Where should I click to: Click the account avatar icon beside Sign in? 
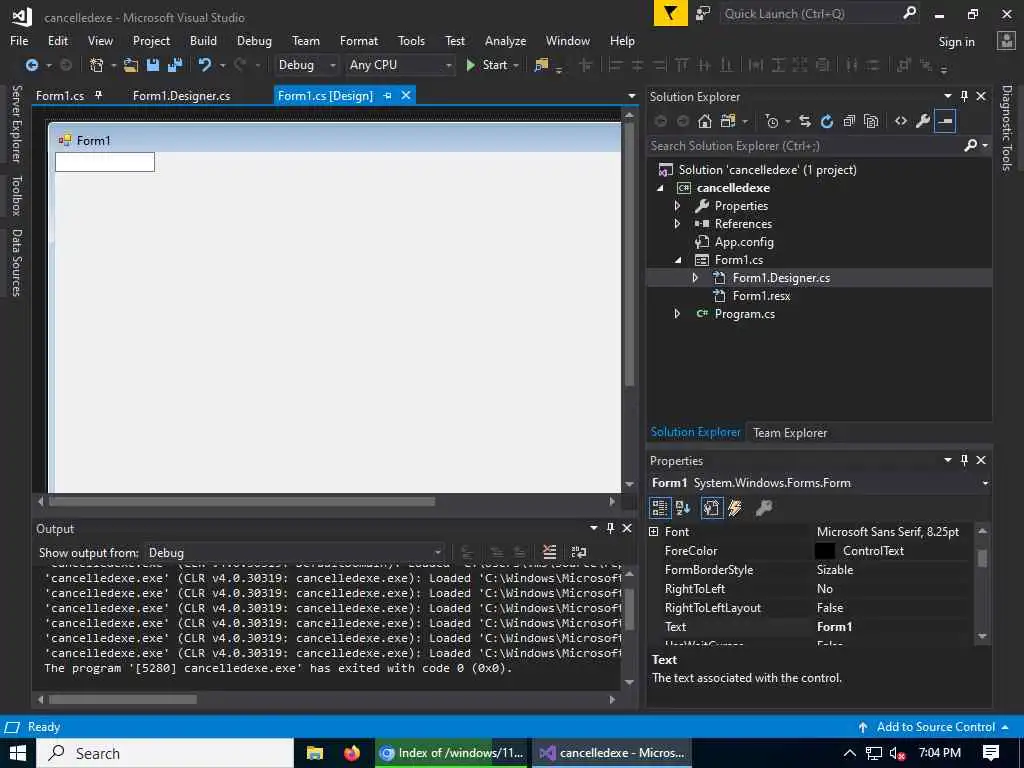(1006, 40)
